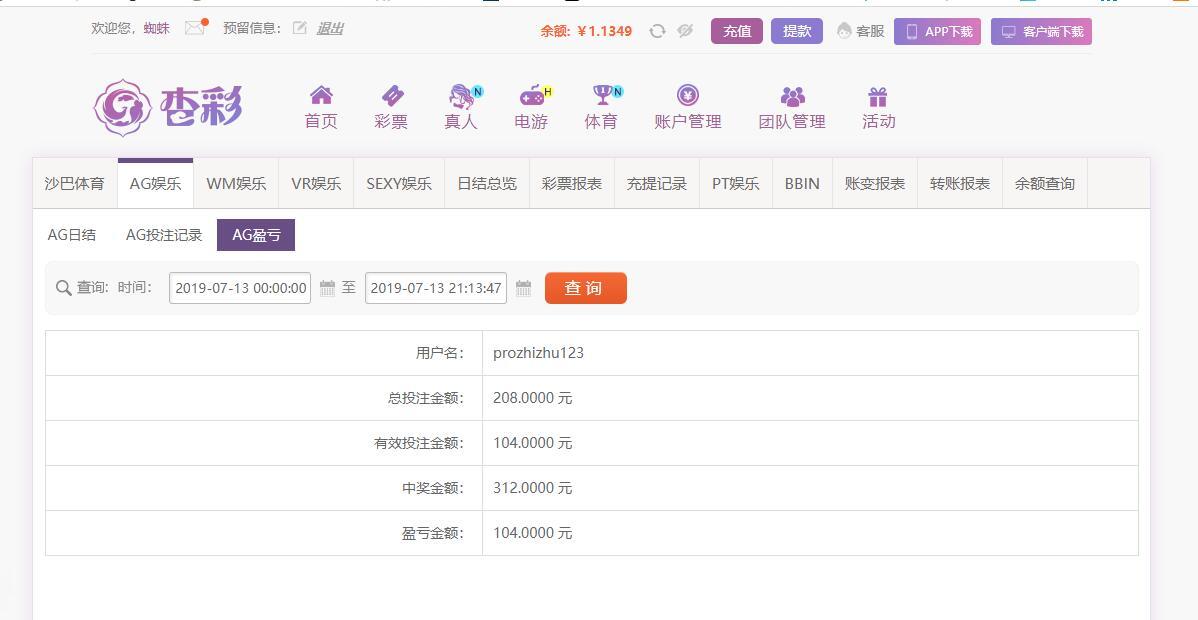Open the mail envelope messages icon
The width and height of the screenshot is (1198, 620).
coord(195,28)
